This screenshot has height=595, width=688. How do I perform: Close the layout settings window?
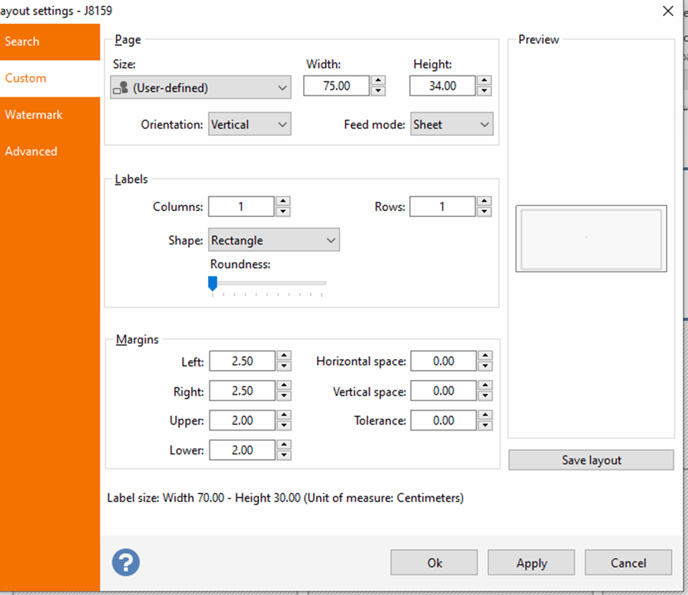click(667, 10)
